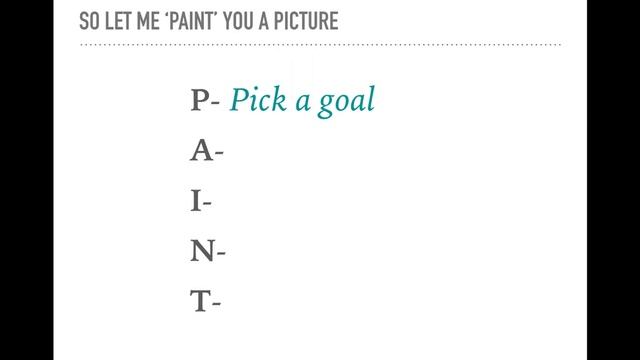Click the word 'goal' in teal text
This screenshot has height=360, width=640.
tap(347, 102)
